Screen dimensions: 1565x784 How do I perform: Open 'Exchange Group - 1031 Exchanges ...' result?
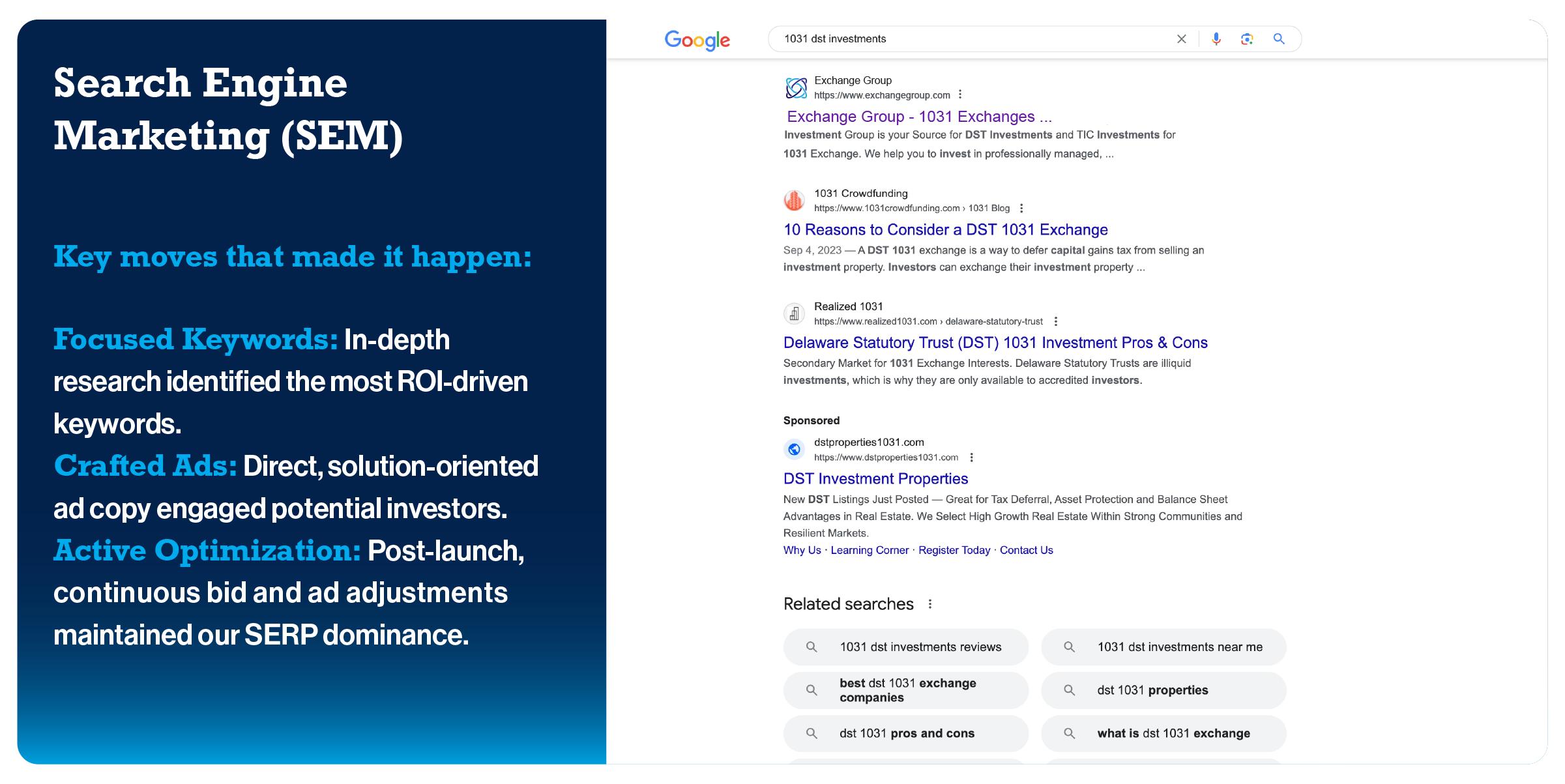[x=919, y=117]
